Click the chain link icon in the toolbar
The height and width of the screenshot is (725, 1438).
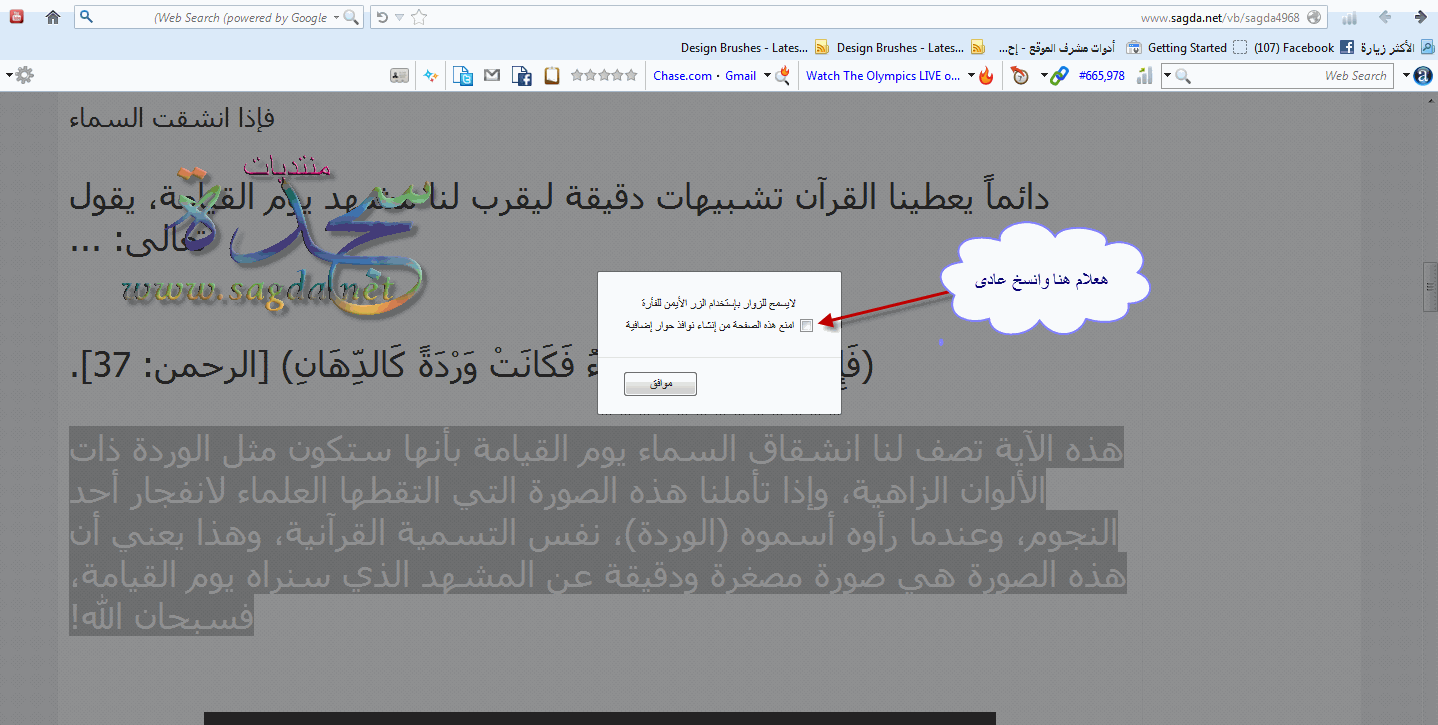pyautogui.click(x=1059, y=75)
